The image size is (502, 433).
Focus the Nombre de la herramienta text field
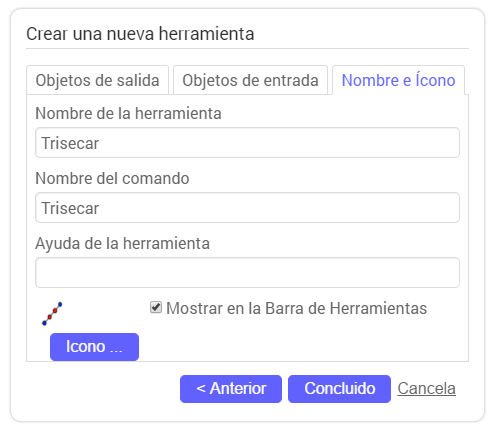[247, 143]
